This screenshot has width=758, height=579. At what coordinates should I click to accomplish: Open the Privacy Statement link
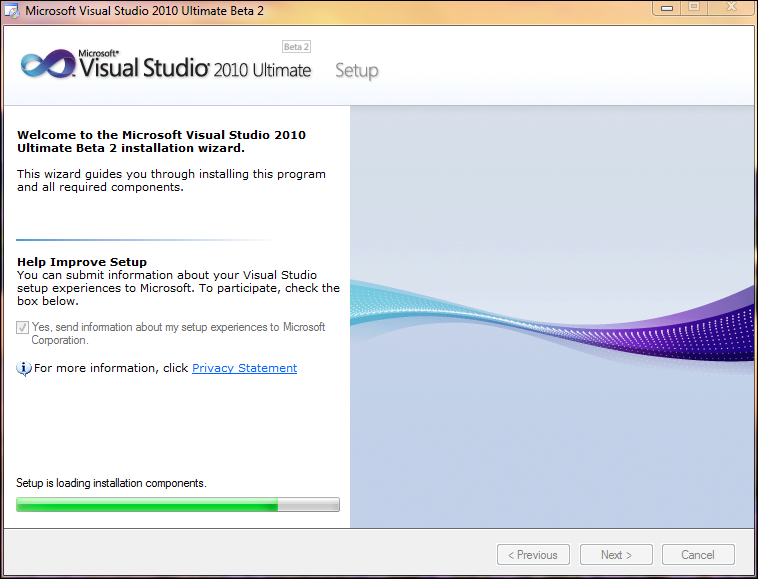pos(245,368)
